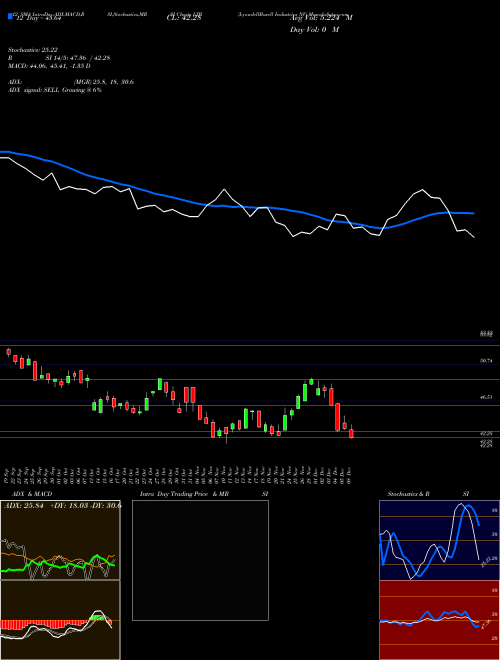Click the blue 12 Day SMA legend square
The width and height of the screenshot is (500, 660).
[x=11, y=17]
